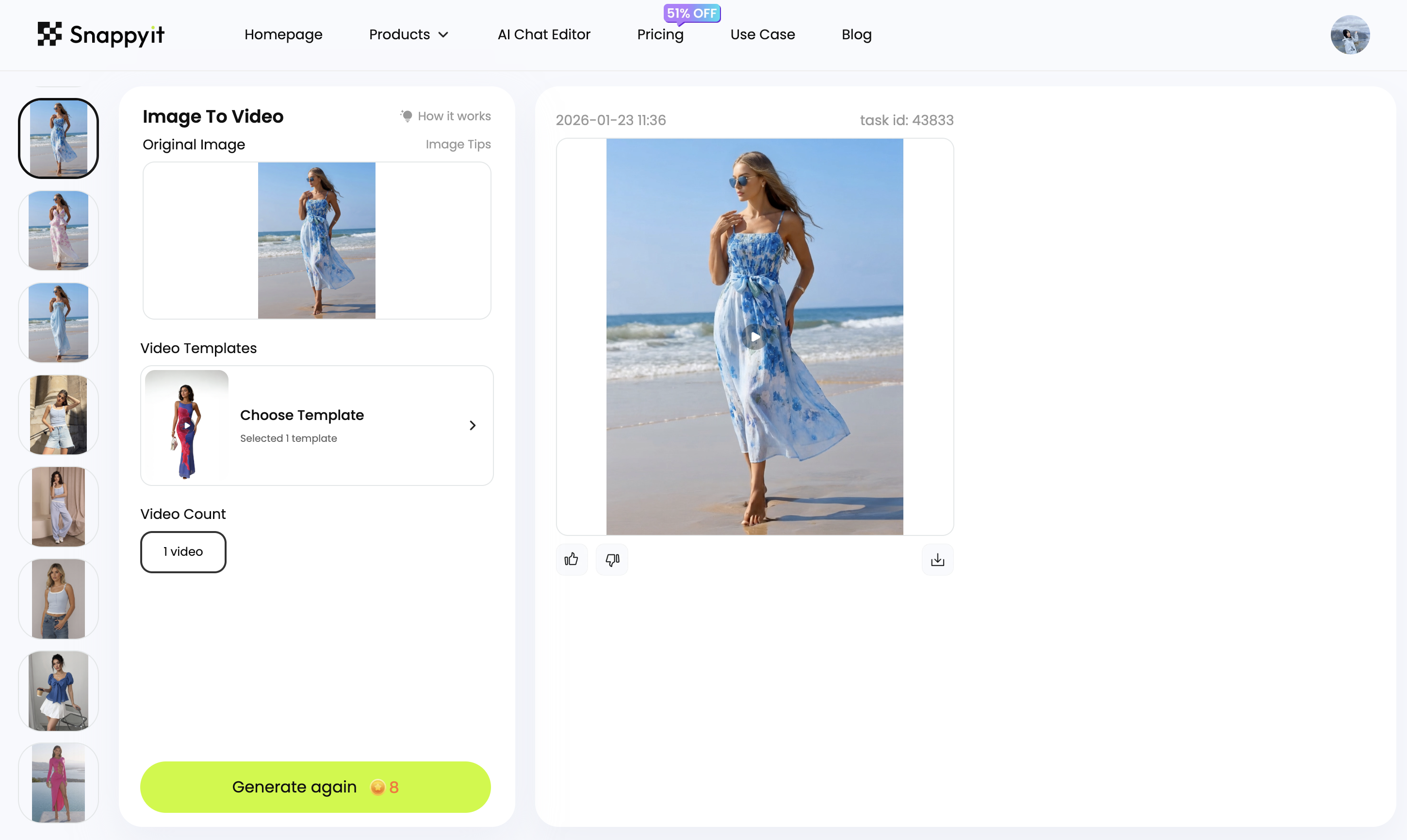Expand the Products dropdown menu
This screenshot has height=840, width=1407.
coord(408,34)
